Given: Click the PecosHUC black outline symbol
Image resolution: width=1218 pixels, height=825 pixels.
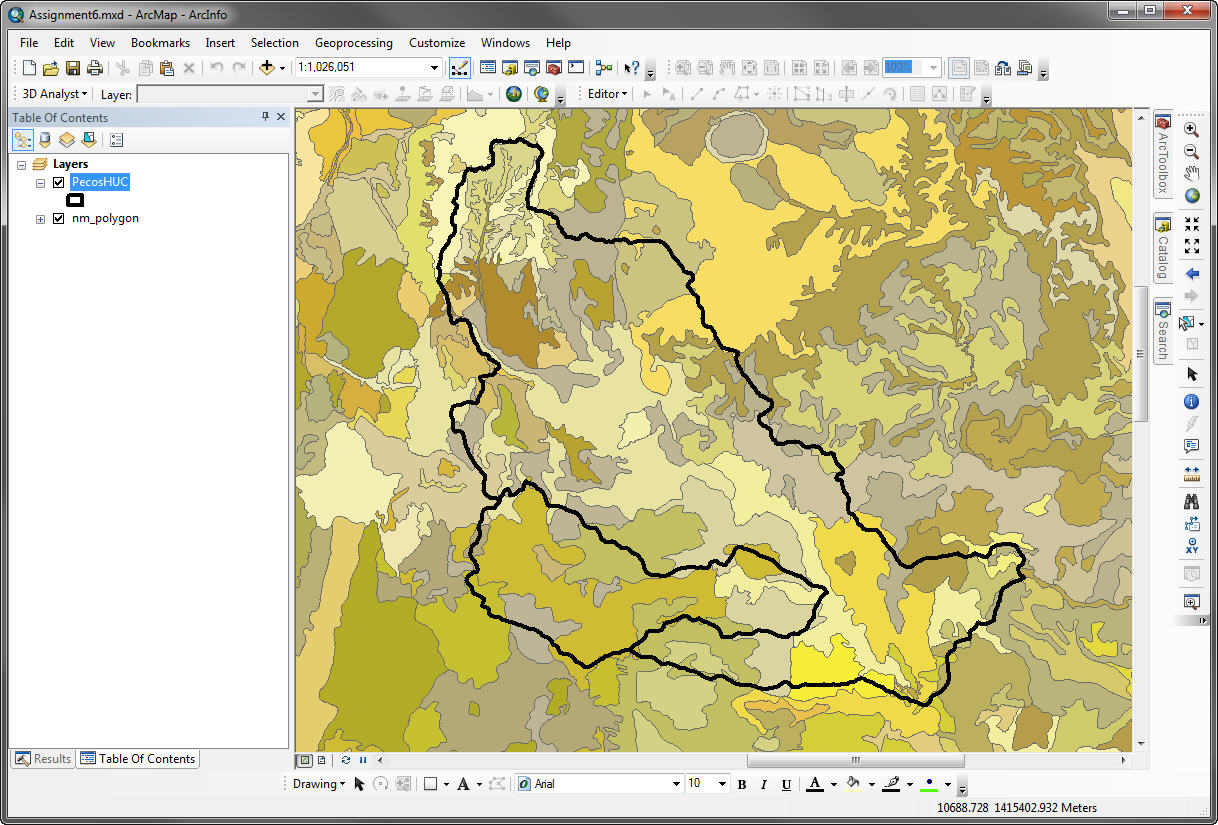Looking at the screenshot, I should [75, 200].
